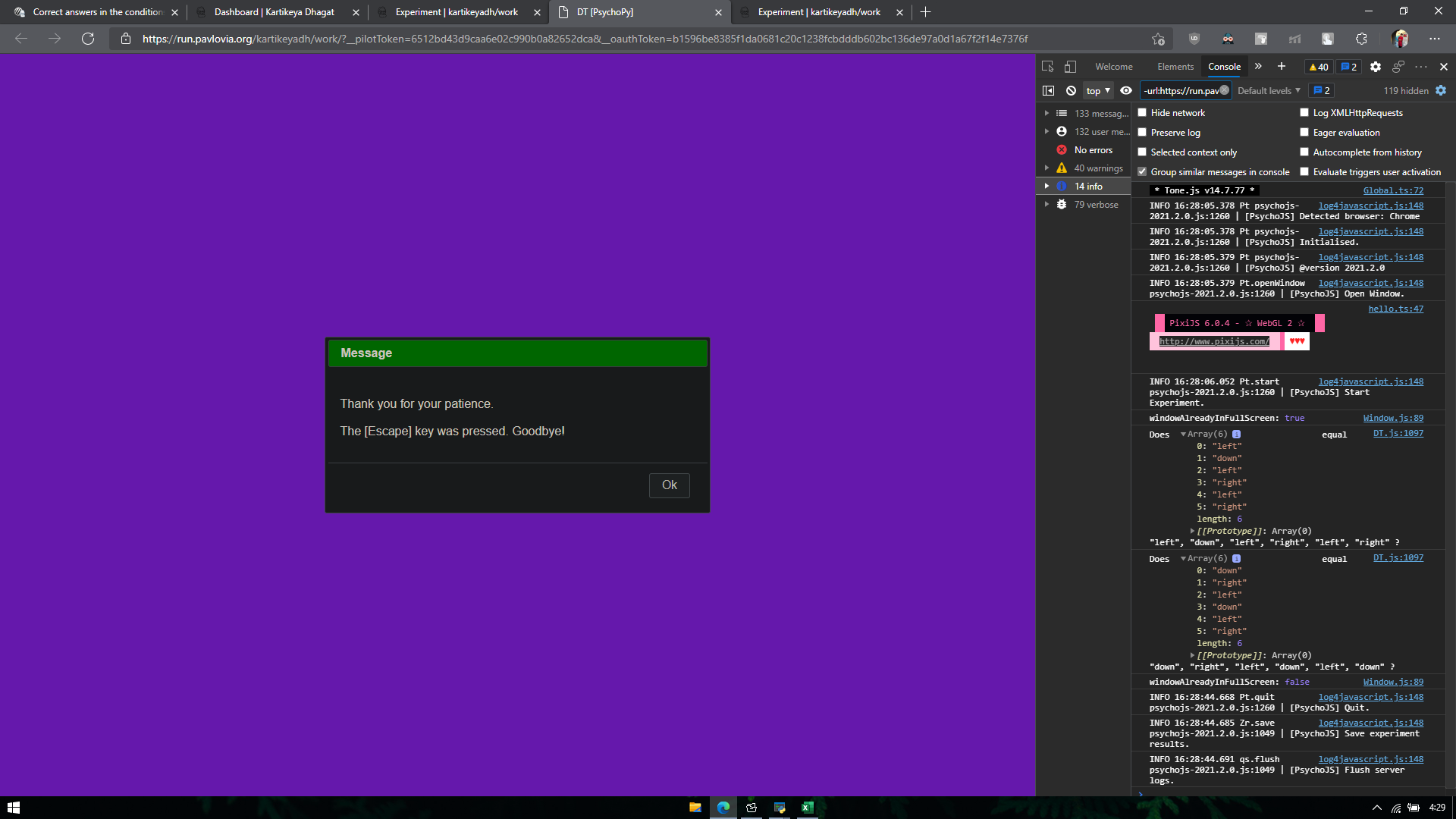The width and height of the screenshot is (1456, 819).
Task: Uncheck Group similar messages in console
Action: coord(1142,172)
